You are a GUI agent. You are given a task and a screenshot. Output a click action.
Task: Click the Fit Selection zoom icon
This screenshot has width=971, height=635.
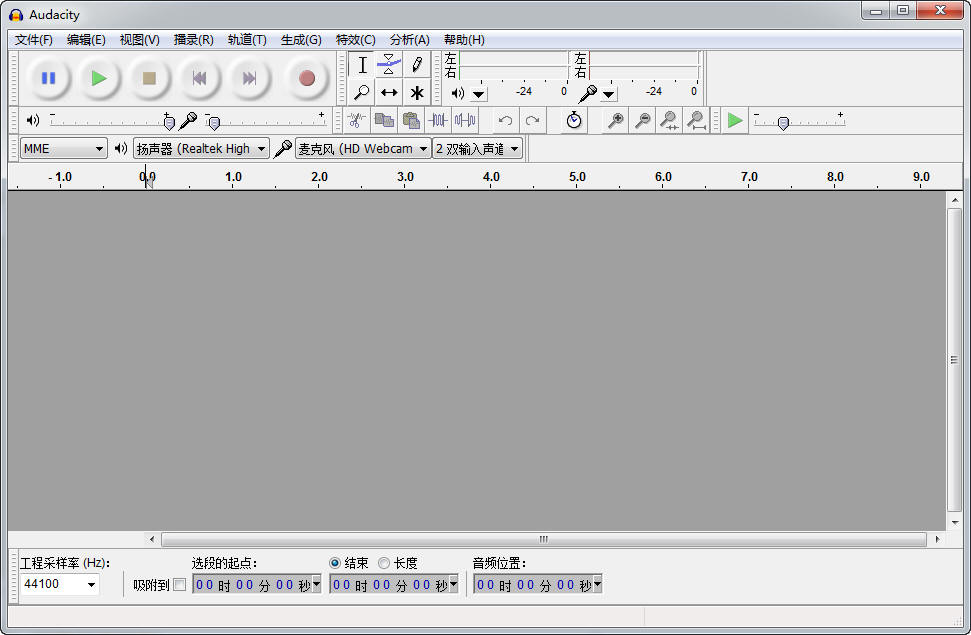tap(669, 120)
